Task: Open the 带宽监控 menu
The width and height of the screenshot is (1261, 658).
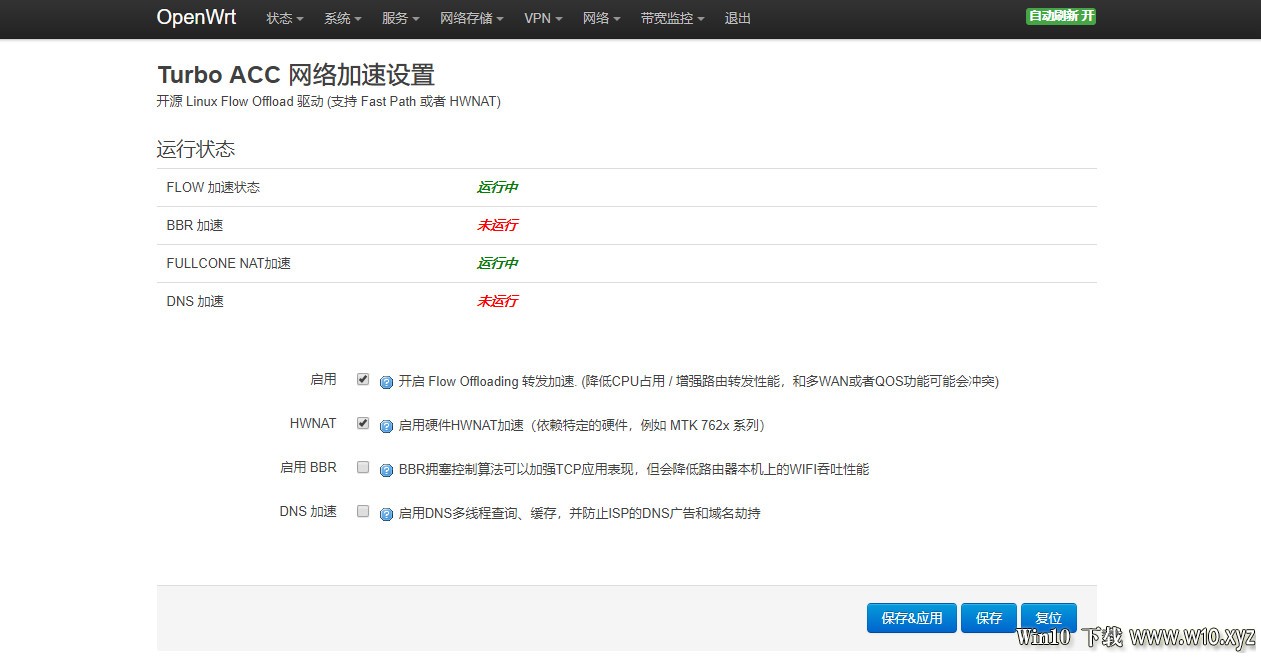Action: click(673, 19)
